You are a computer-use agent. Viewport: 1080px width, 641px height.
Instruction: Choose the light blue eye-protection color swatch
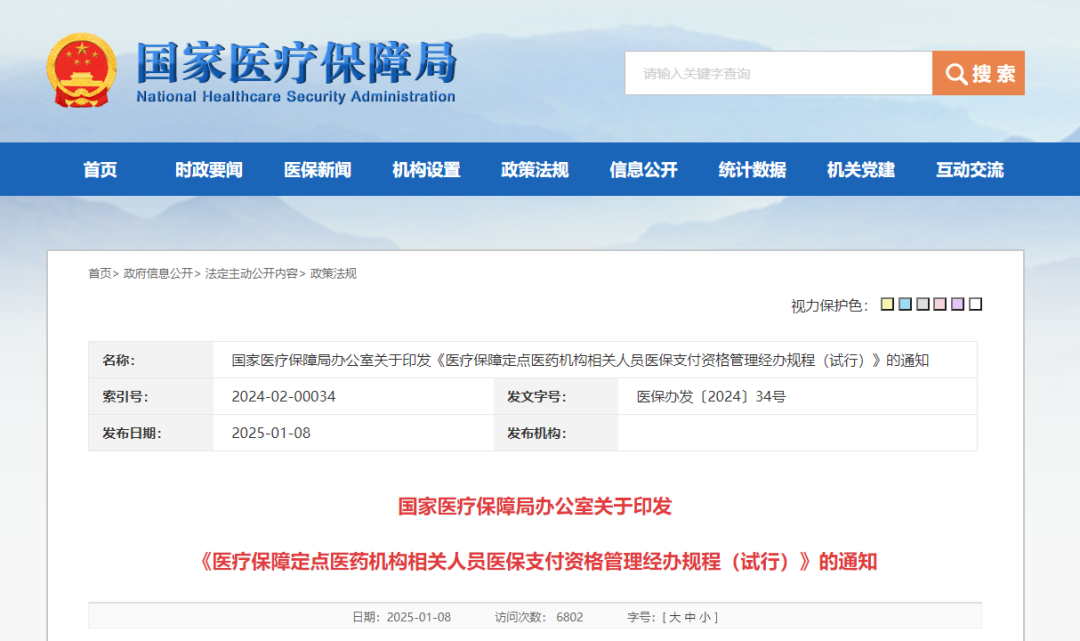(905, 304)
